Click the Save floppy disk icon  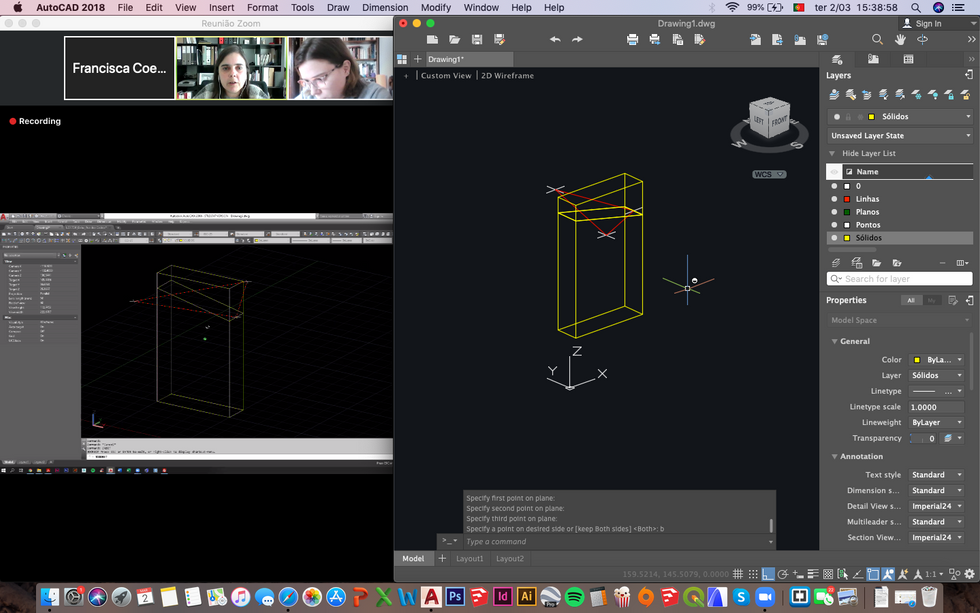[477, 39]
